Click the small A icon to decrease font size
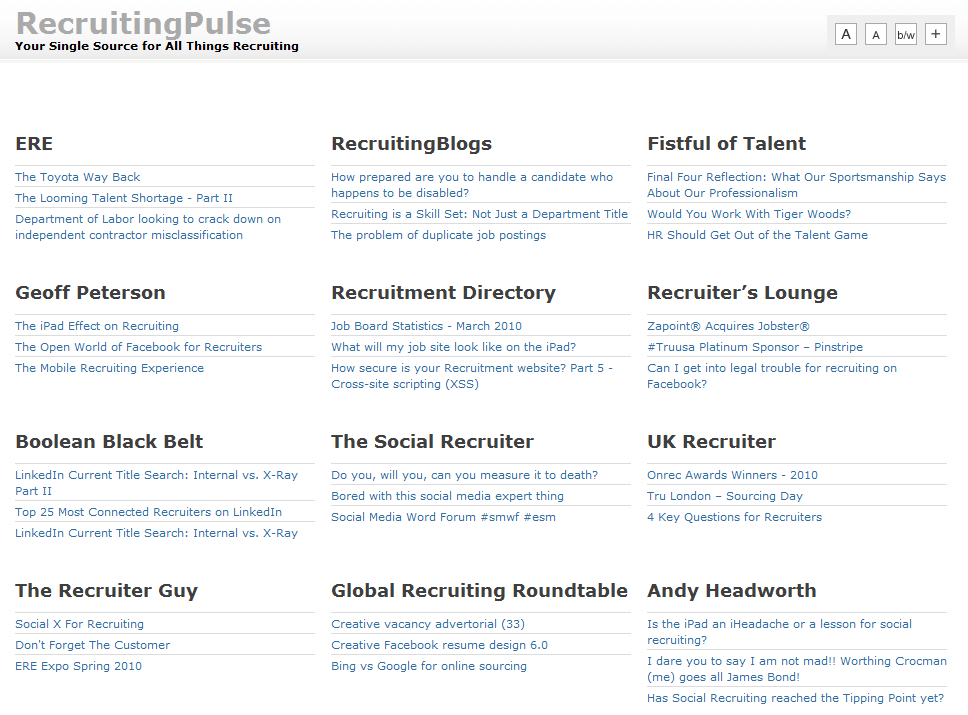 [x=875, y=33]
